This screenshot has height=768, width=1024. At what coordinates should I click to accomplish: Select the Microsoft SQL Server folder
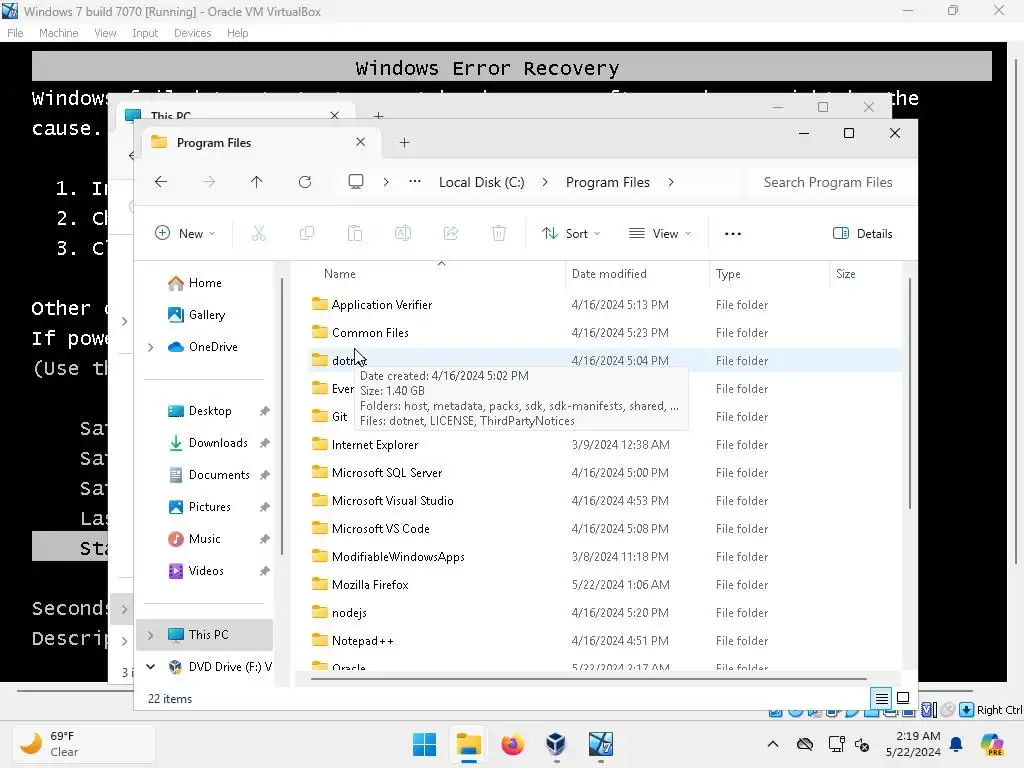(x=605, y=473)
